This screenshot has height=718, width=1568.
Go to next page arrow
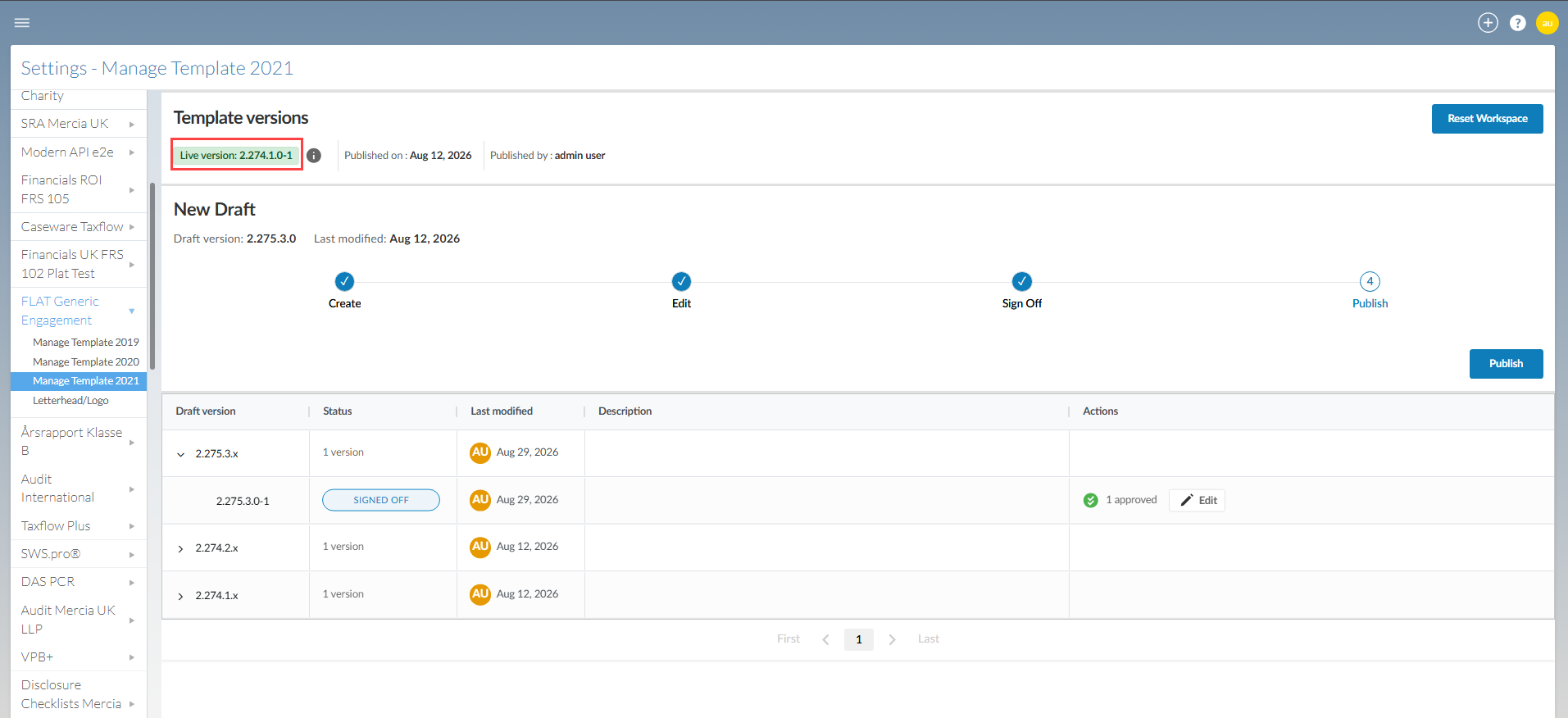pos(893,639)
